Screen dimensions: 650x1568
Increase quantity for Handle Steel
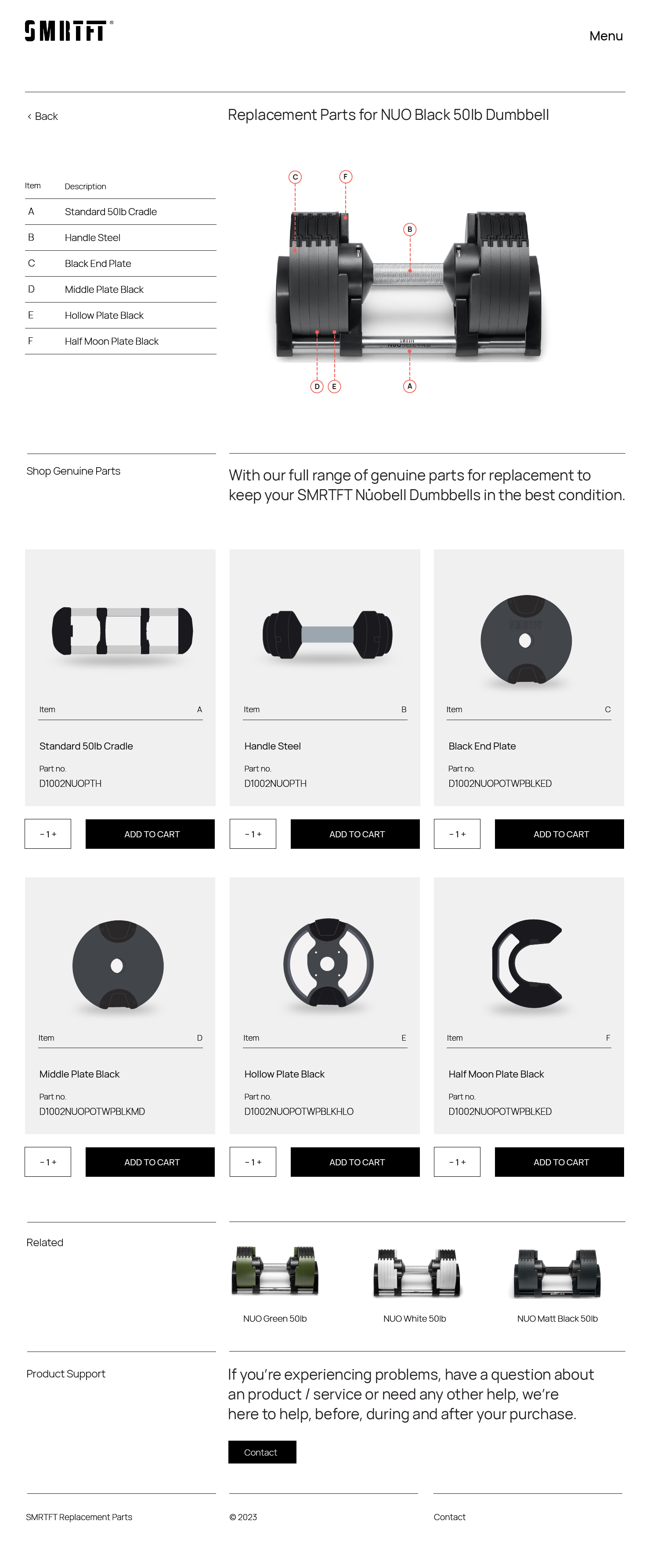click(260, 834)
